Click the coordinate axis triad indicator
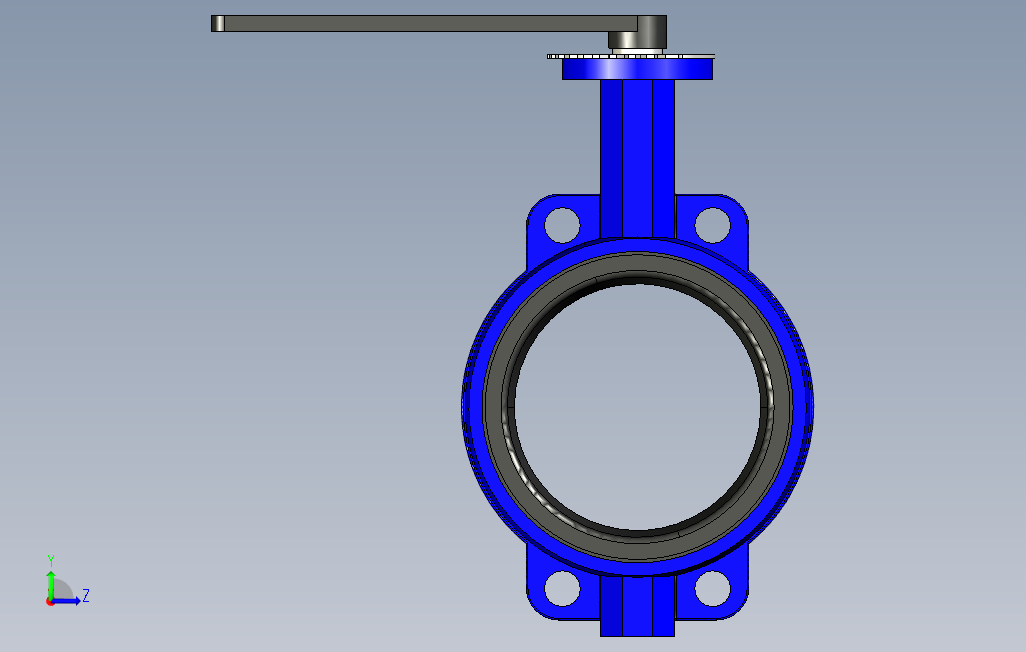Screen dimensions: 1026x652 pyautogui.click(x=67, y=582)
